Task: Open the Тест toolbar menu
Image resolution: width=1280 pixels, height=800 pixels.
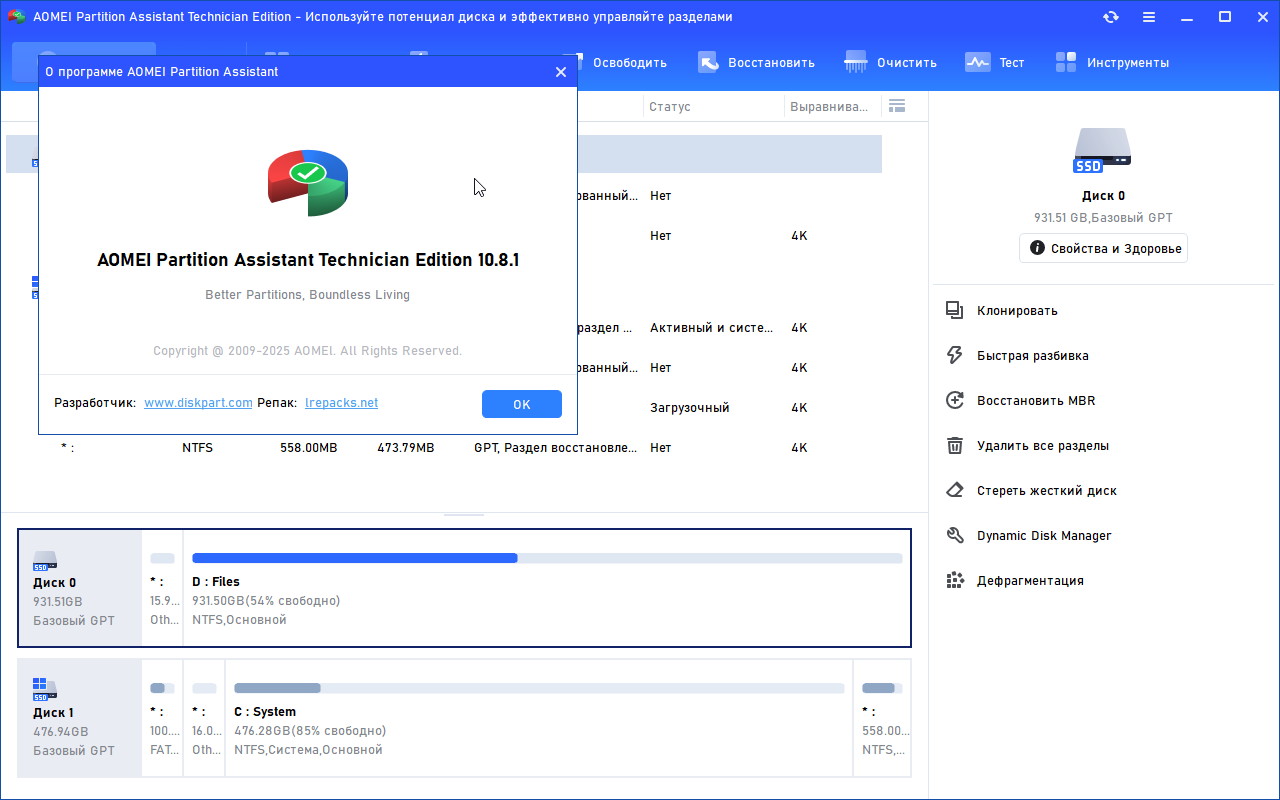Action: [995, 62]
